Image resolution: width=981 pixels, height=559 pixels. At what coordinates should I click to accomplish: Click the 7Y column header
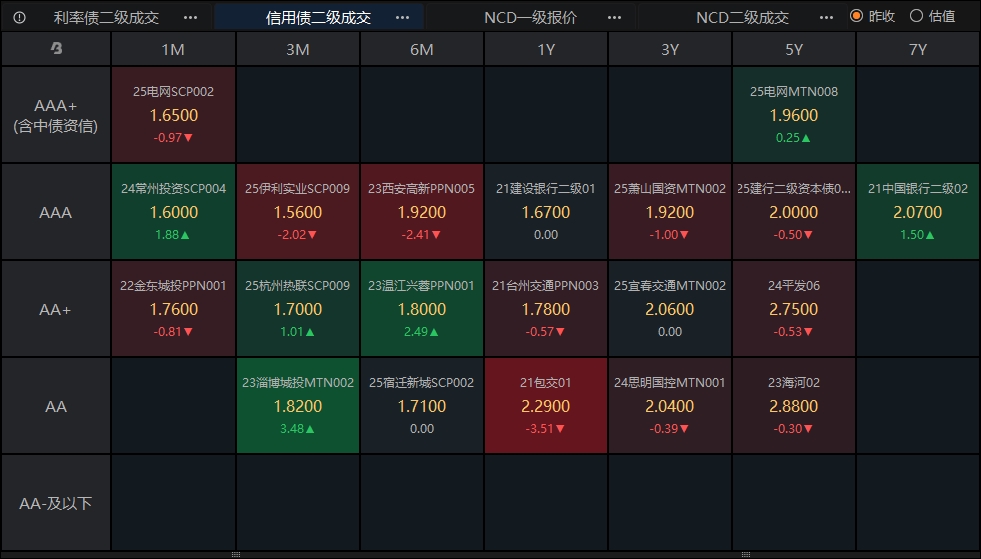coord(918,49)
